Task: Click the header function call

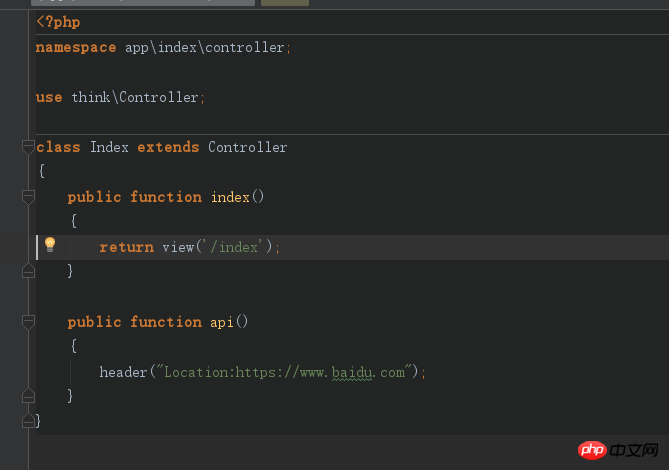Action: pyautogui.click(x=123, y=372)
